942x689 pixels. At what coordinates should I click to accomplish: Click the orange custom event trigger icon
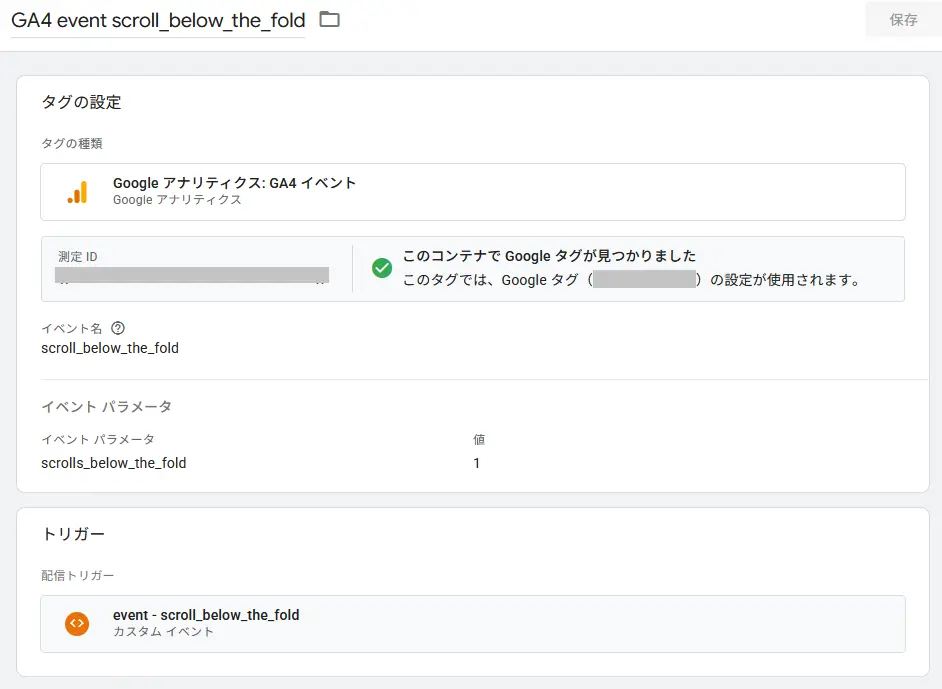(x=77, y=624)
